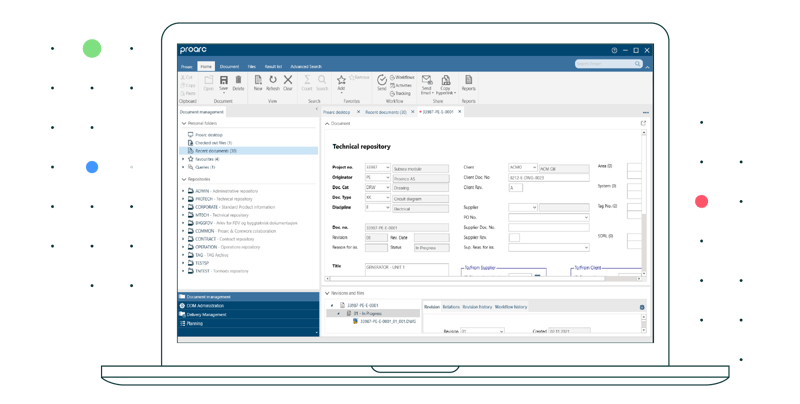
Task: Click the Count sigma icon
Action: tap(307, 80)
